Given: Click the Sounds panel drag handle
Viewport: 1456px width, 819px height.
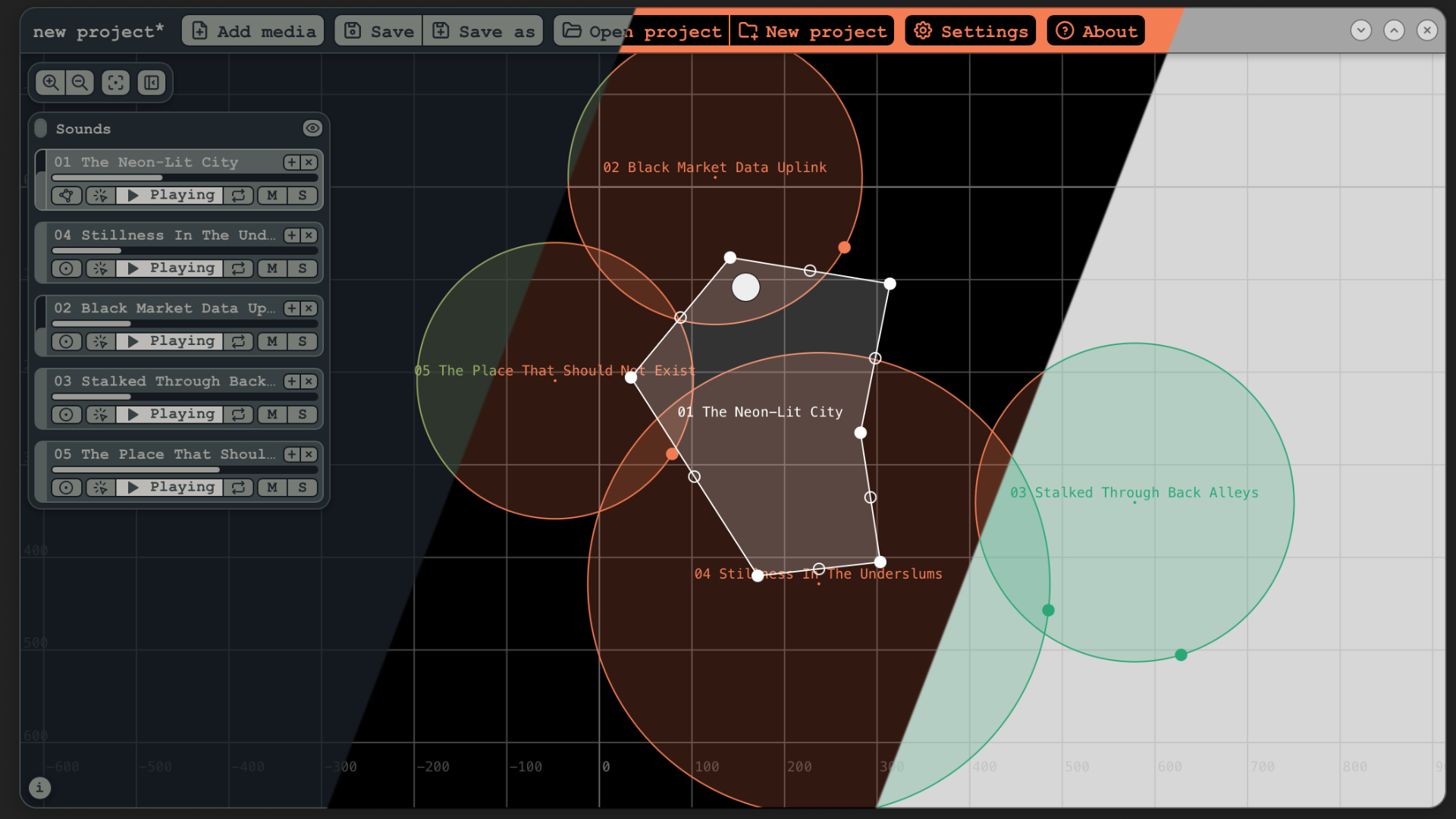Looking at the screenshot, I should (41, 128).
